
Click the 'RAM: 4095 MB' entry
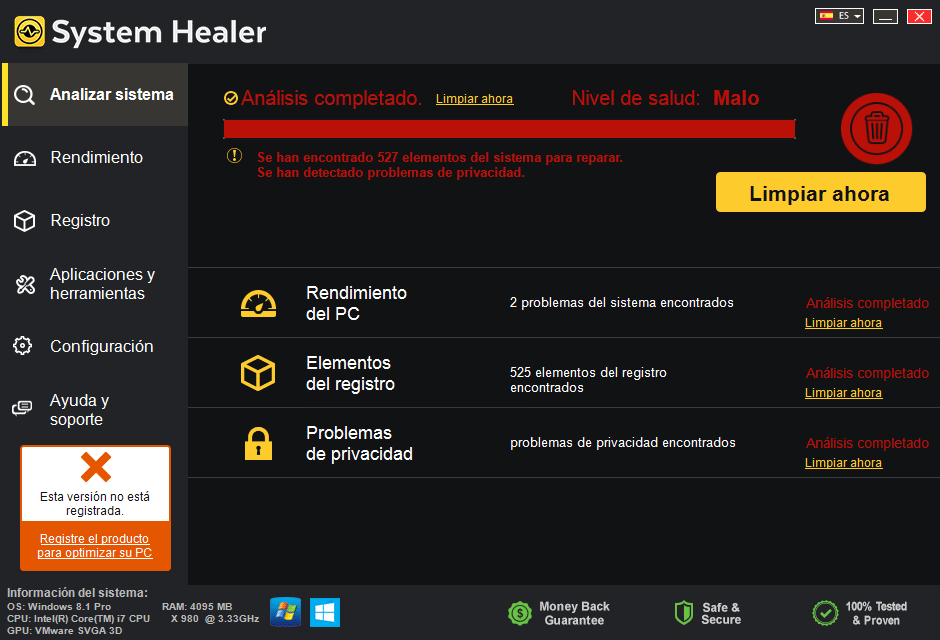point(197,606)
